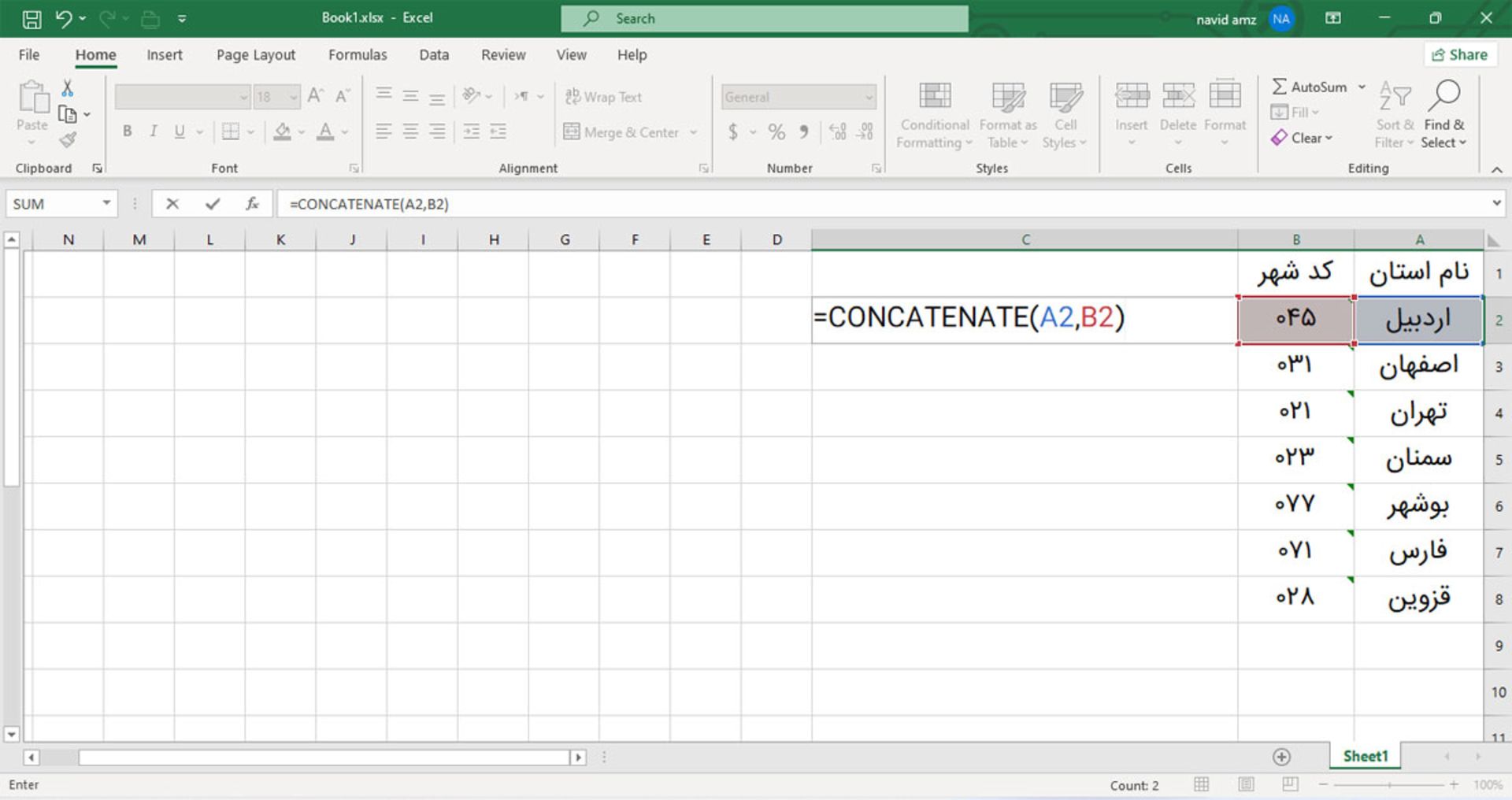Image resolution: width=1512 pixels, height=800 pixels.
Task: Click the Increase Decimal icon
Action: pyautogui.click(x=837, y=132)
